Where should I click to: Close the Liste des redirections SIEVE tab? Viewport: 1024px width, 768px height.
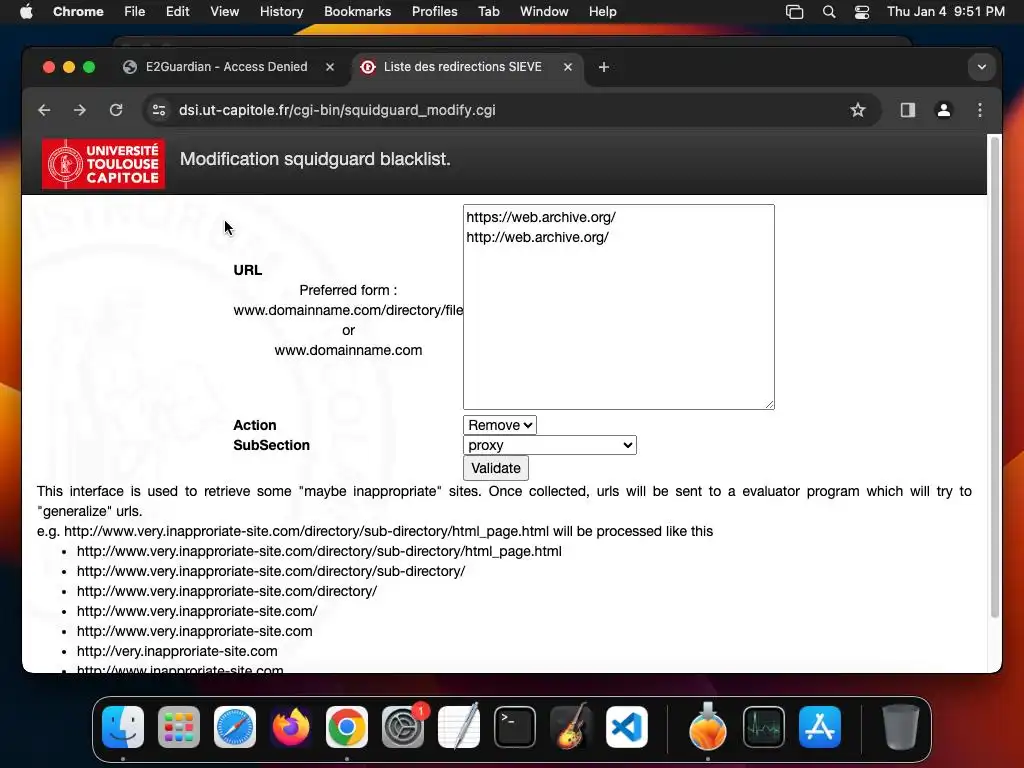(x=568, y=67)
